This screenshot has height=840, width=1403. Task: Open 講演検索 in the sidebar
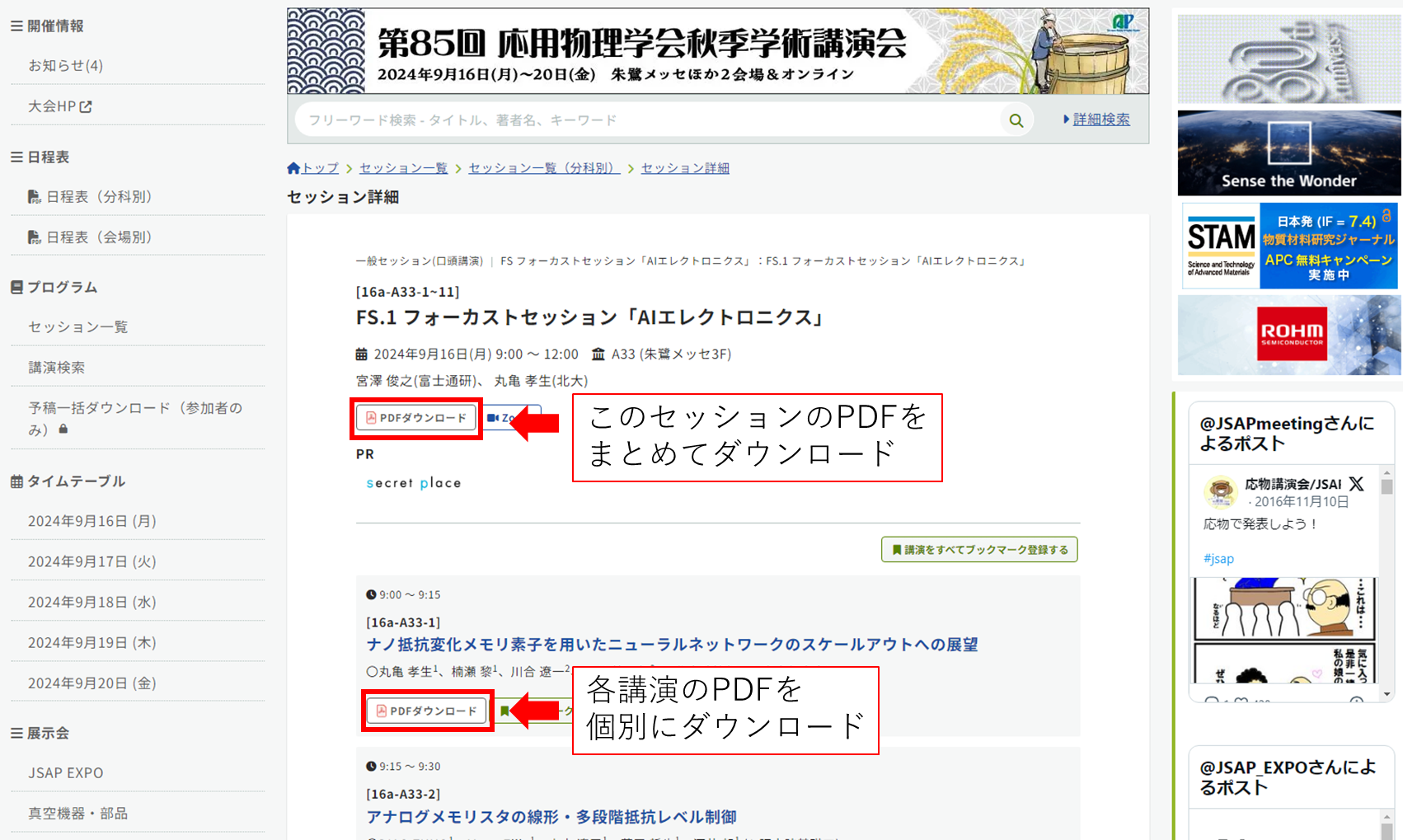57,368
